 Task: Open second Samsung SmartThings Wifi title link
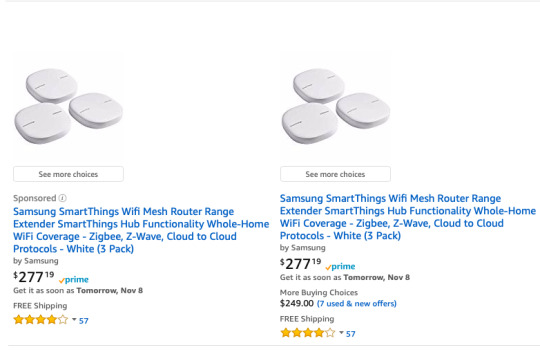click(x=408, y=217)
